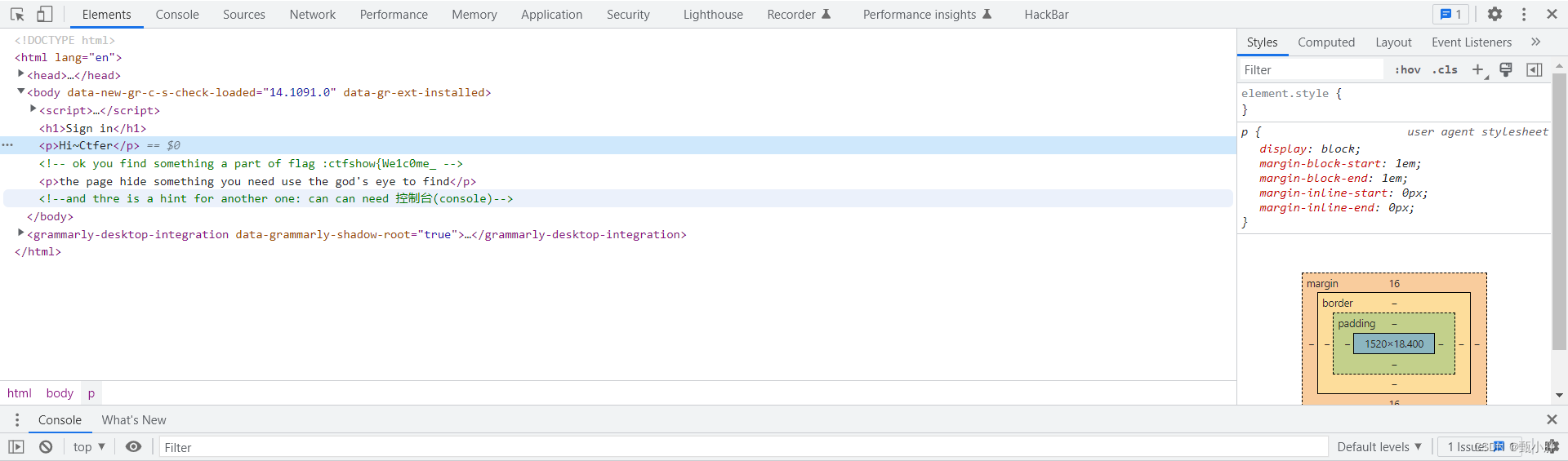Screen dimensions: 1568x461
Task: Create a live expression eye icon
Action: point(133,446)
